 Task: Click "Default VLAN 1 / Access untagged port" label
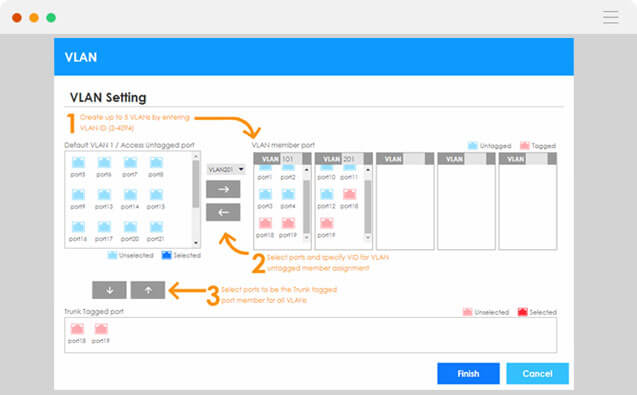(x=130, y=145)
